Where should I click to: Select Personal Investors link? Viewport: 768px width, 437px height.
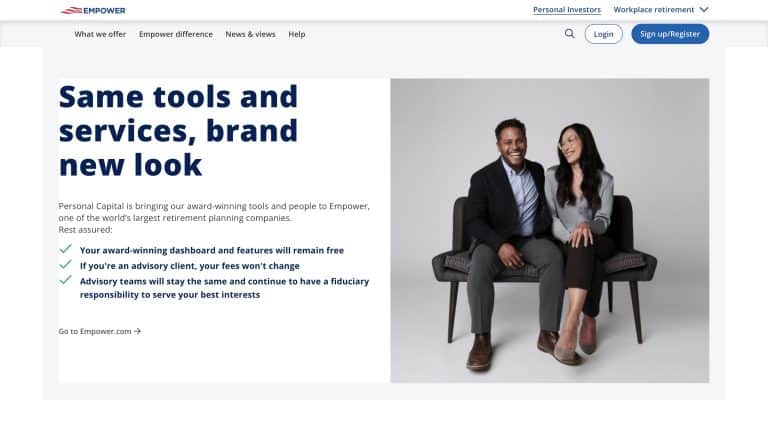[x=567, y=10]
